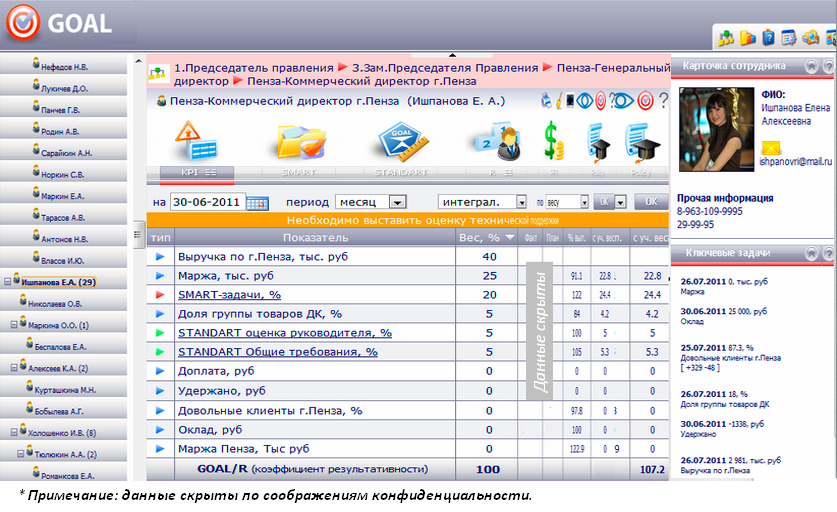
Task: Click the org chart icon beside breadcrumb
Action: [157, 74]
